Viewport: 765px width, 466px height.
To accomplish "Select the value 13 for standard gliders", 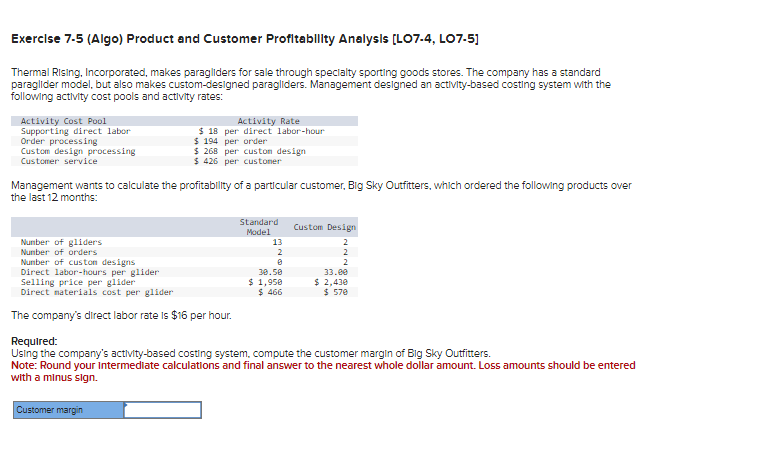I will (277, 242).
